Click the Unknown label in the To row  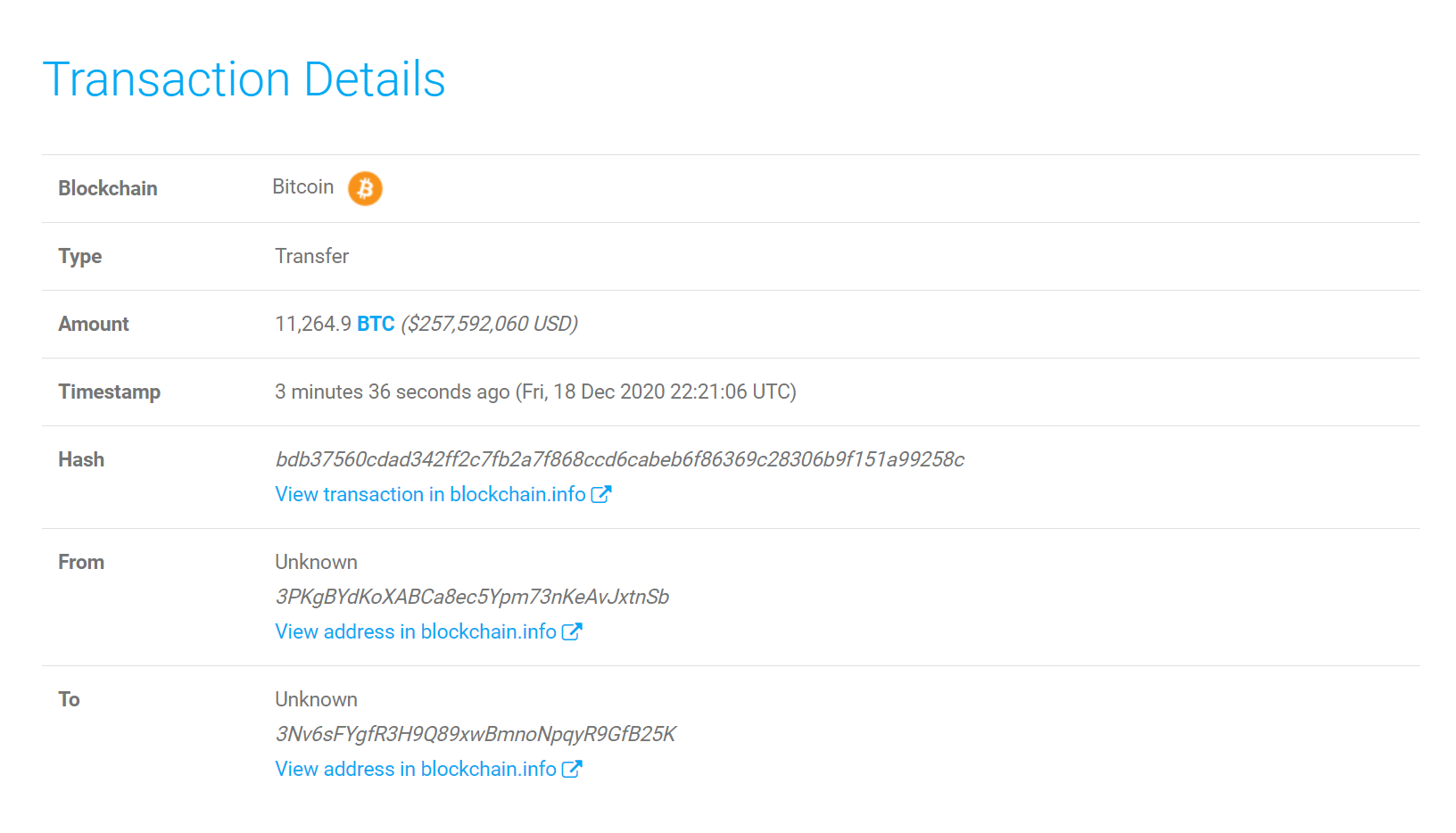tap(316, 698)
